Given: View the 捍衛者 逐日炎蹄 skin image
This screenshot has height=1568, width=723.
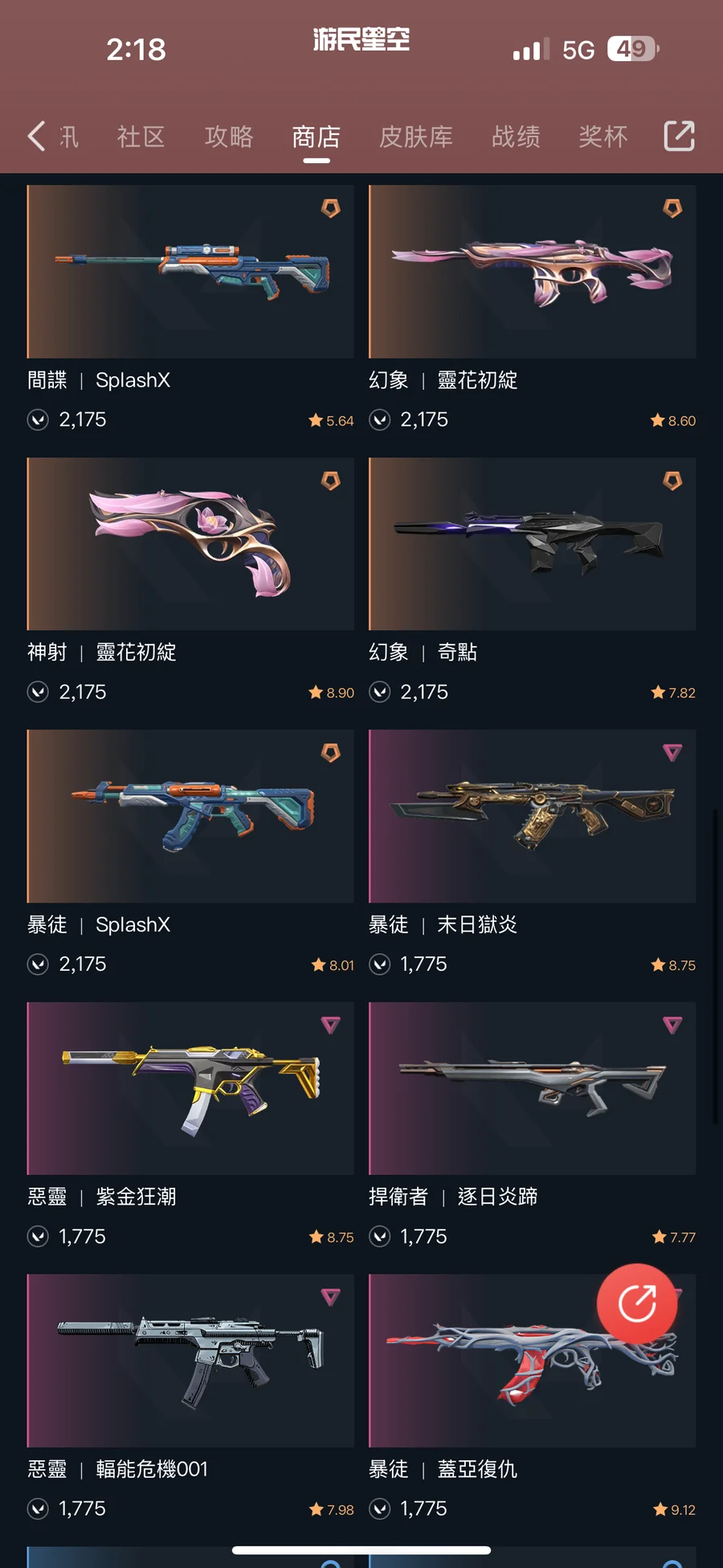Looking at the screenshot, I should pos(533,1088).
